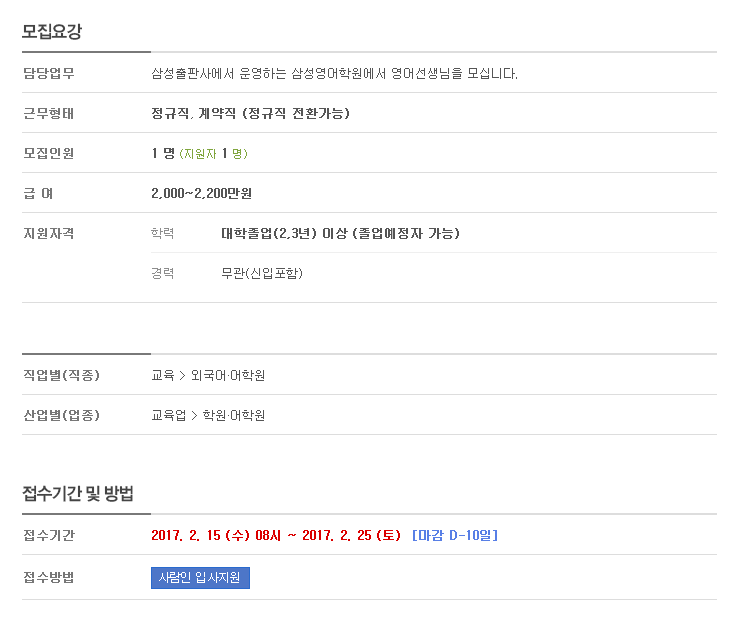Click the arrow between 교육업 and 학원·어학원
739x624 pixels.
tap(194, 416)
